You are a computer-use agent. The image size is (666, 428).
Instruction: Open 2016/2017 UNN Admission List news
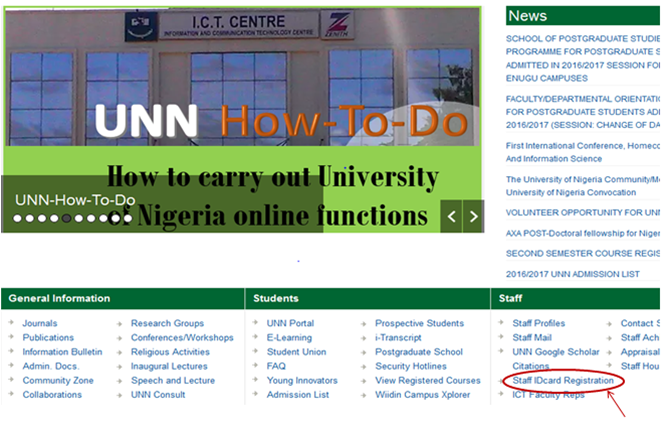573,274
